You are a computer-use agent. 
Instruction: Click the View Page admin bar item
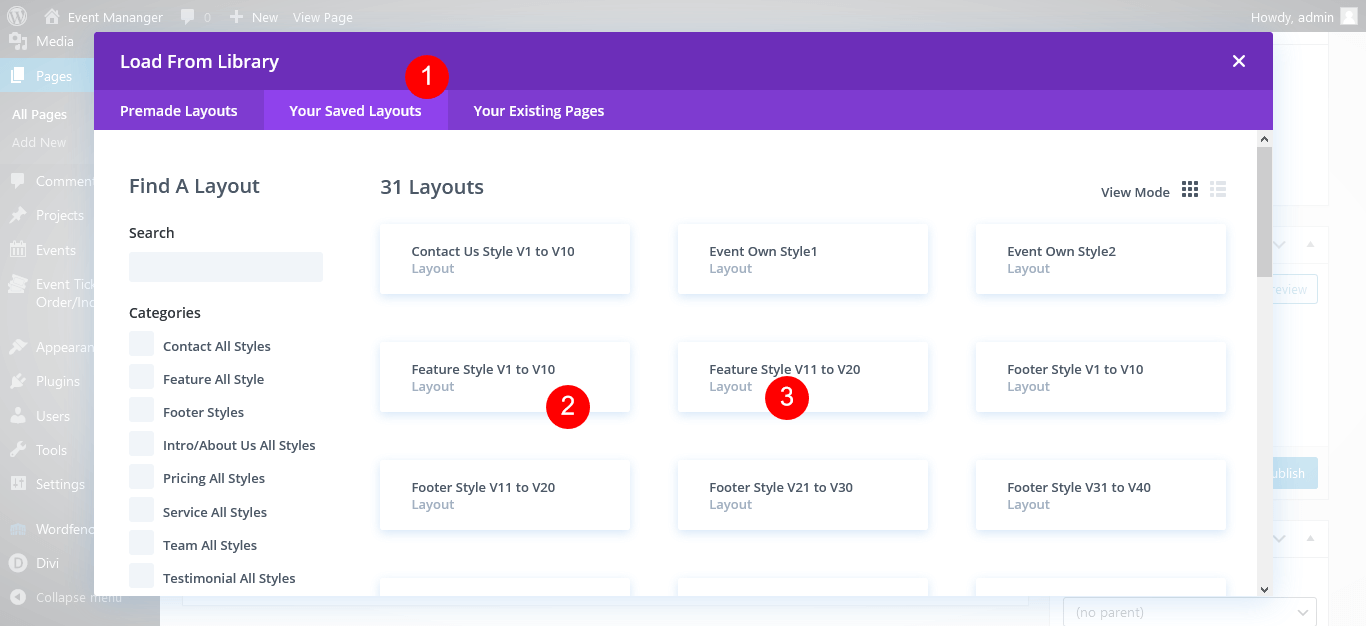(323, 17)
